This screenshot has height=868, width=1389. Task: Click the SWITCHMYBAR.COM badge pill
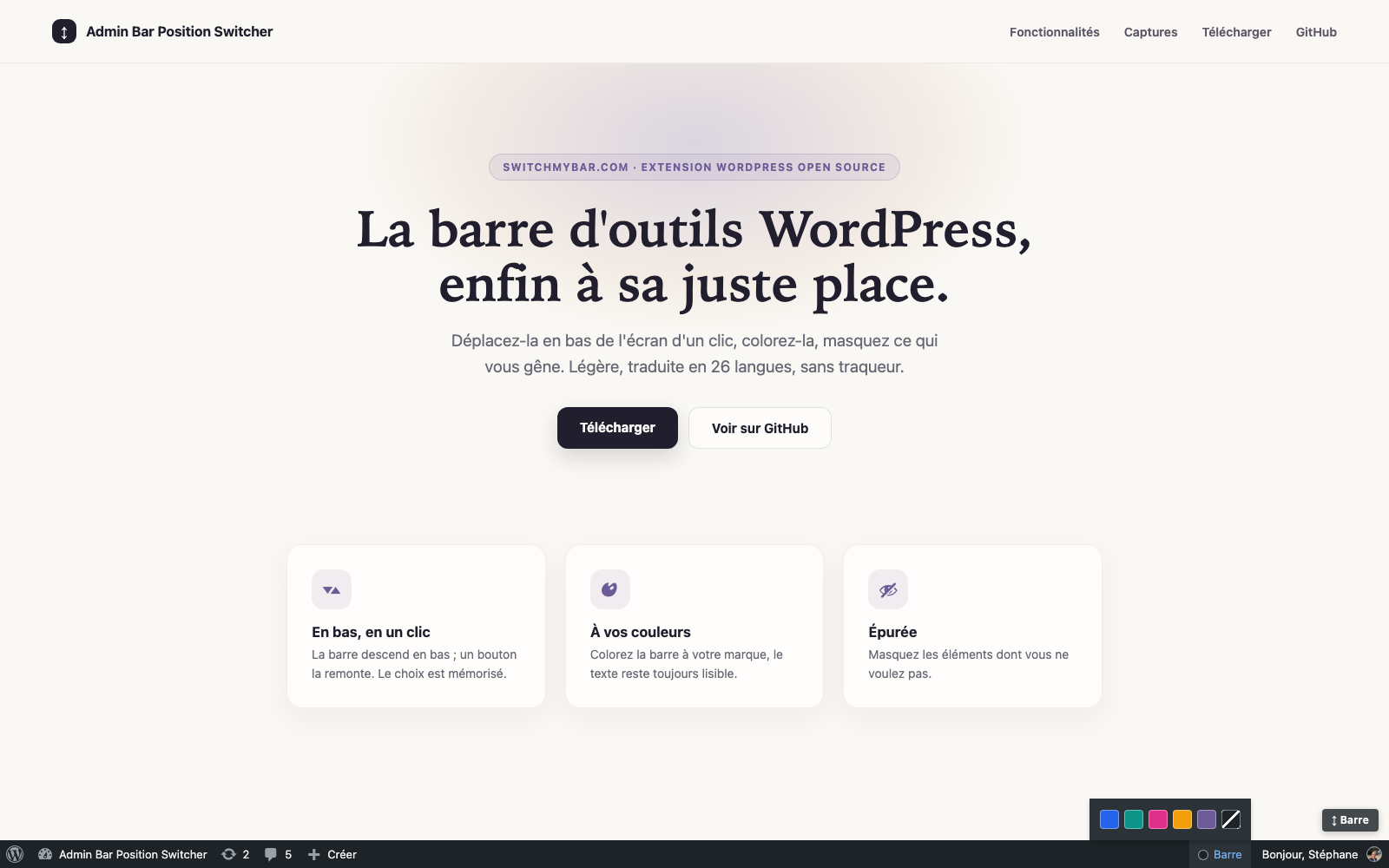[694, 168]
